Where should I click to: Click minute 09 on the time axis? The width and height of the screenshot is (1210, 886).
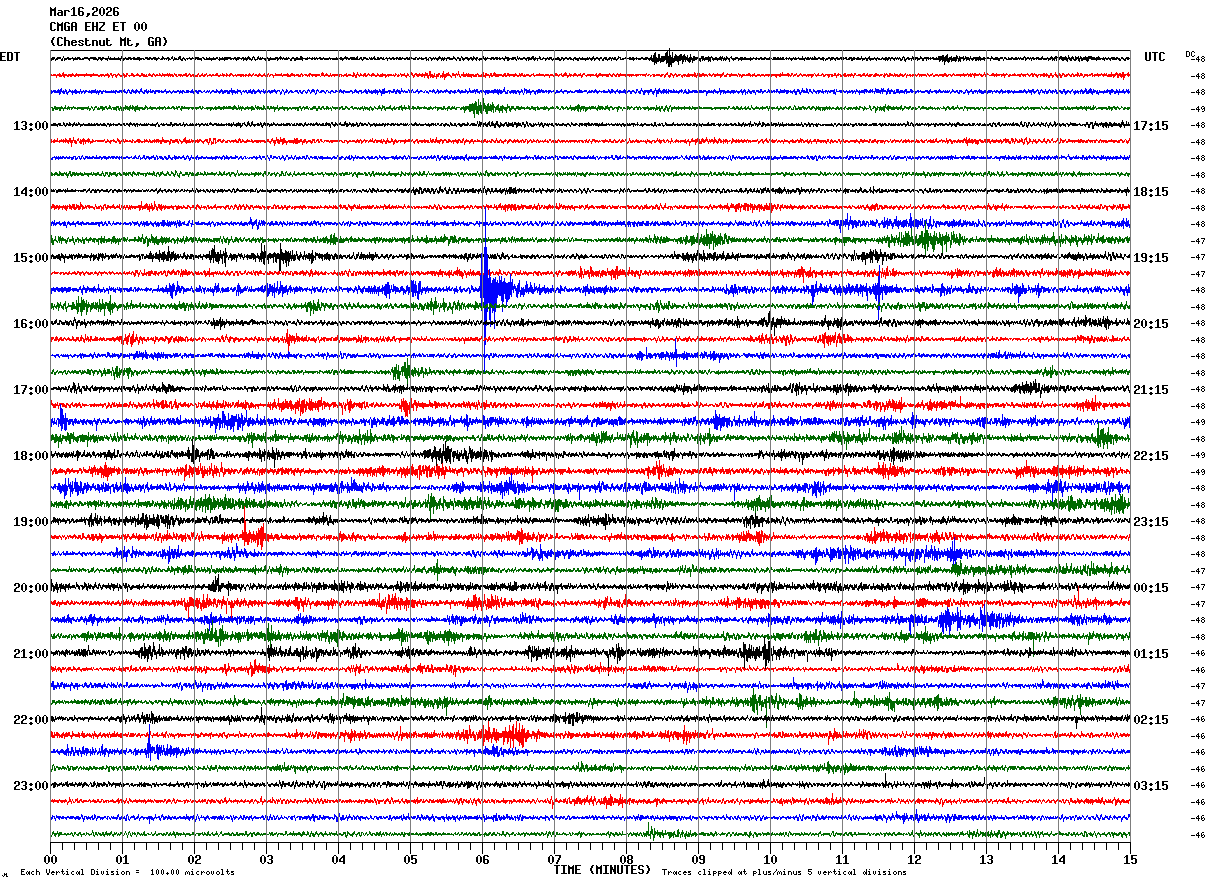coord(698,859)
